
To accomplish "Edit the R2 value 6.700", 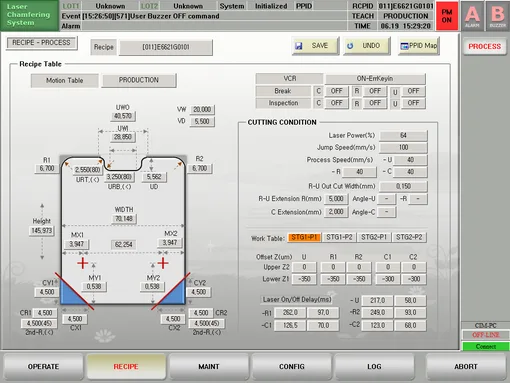I will tap(199, 169).
